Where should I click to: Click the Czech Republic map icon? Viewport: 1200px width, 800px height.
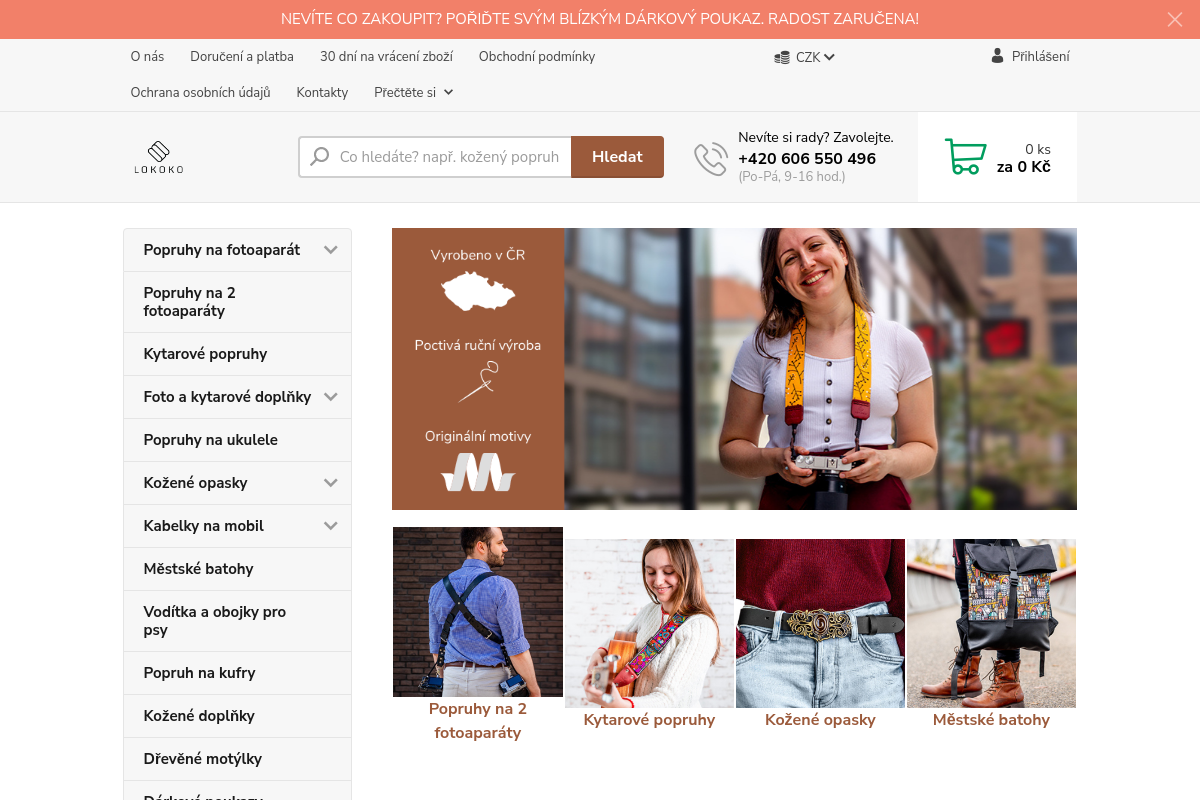pos(478,291)
